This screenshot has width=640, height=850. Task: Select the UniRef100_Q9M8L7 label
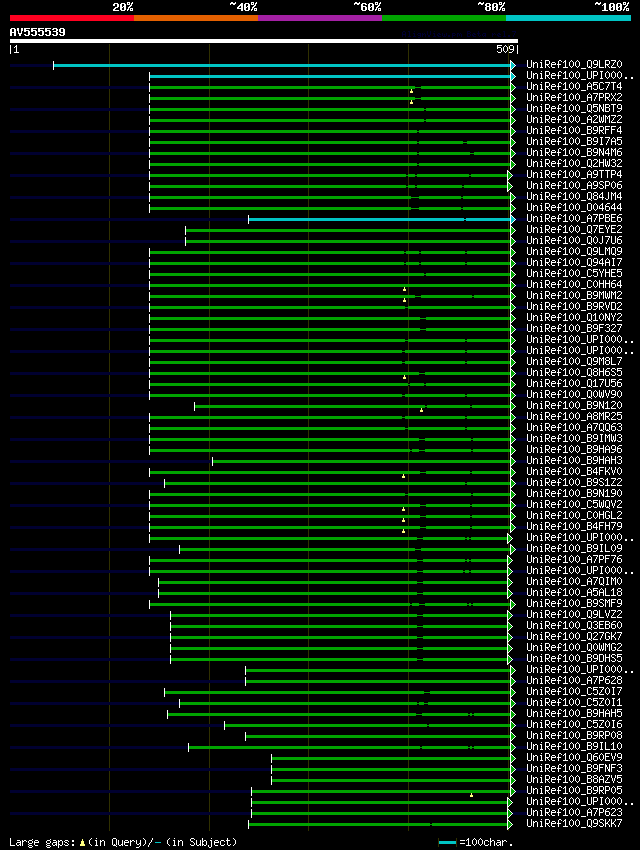(574, 362)
